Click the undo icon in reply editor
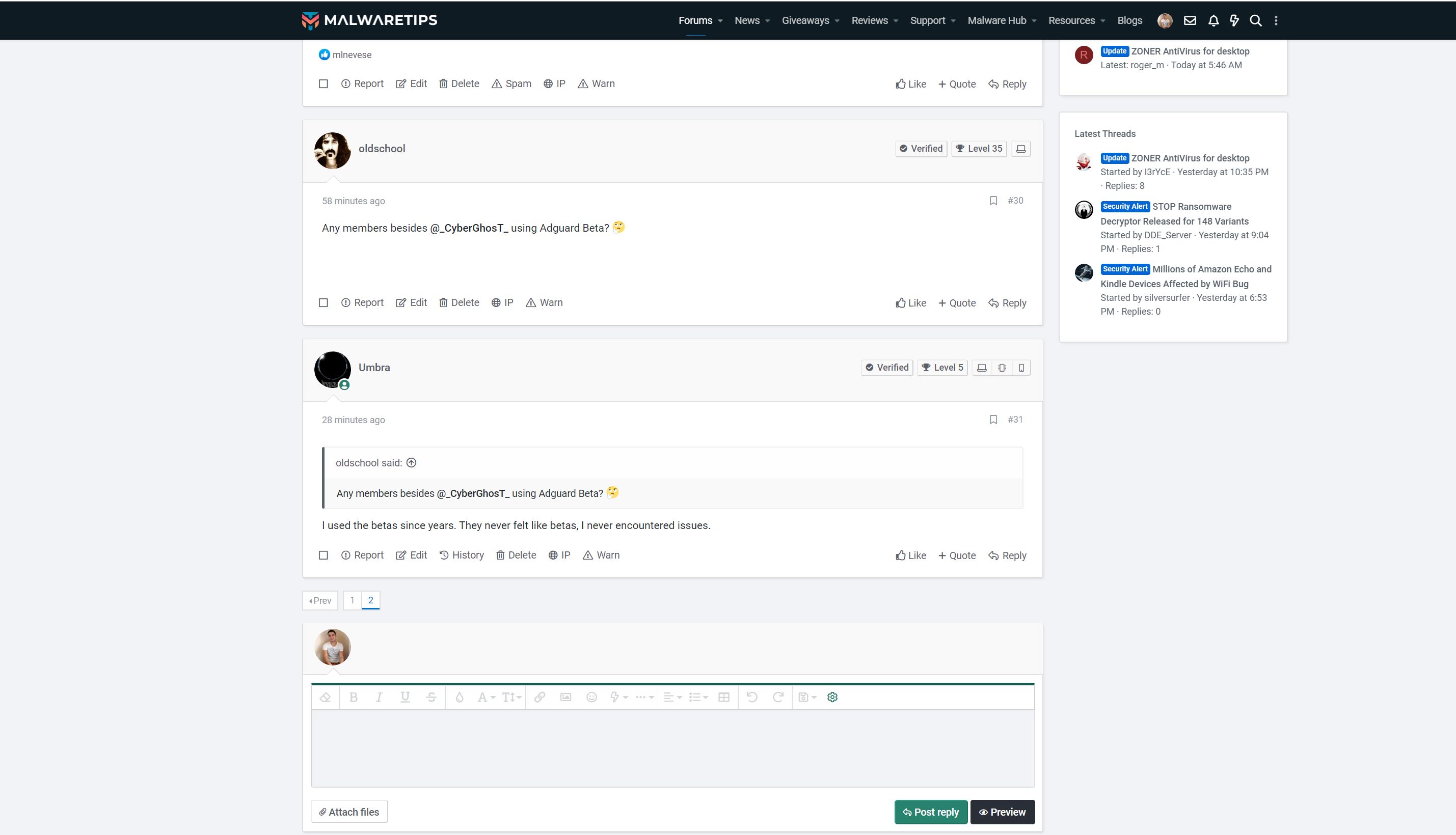1456x835 pixels. [751, 697]
